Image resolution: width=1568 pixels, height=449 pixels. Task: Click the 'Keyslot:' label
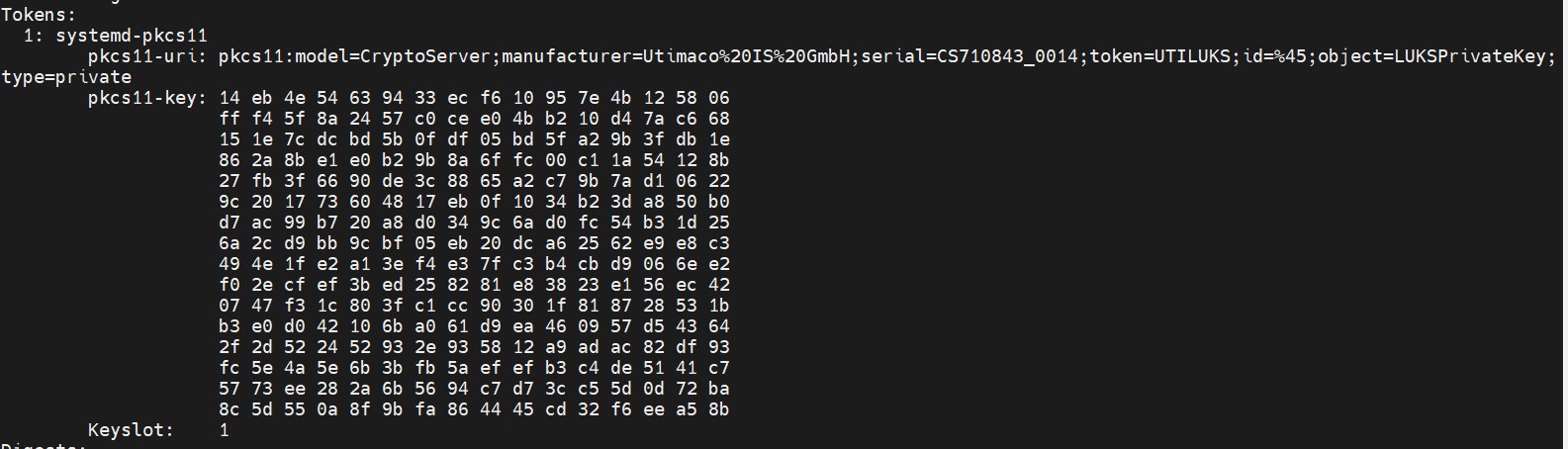point(131,430)
